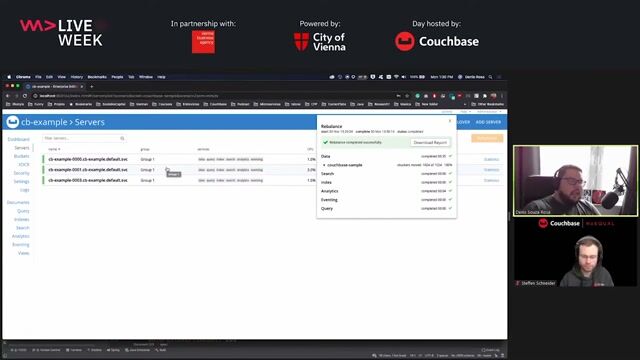Open Buckets in the left sidebar
This screenshot has height=360, width=640.
(x=22, y=156)
